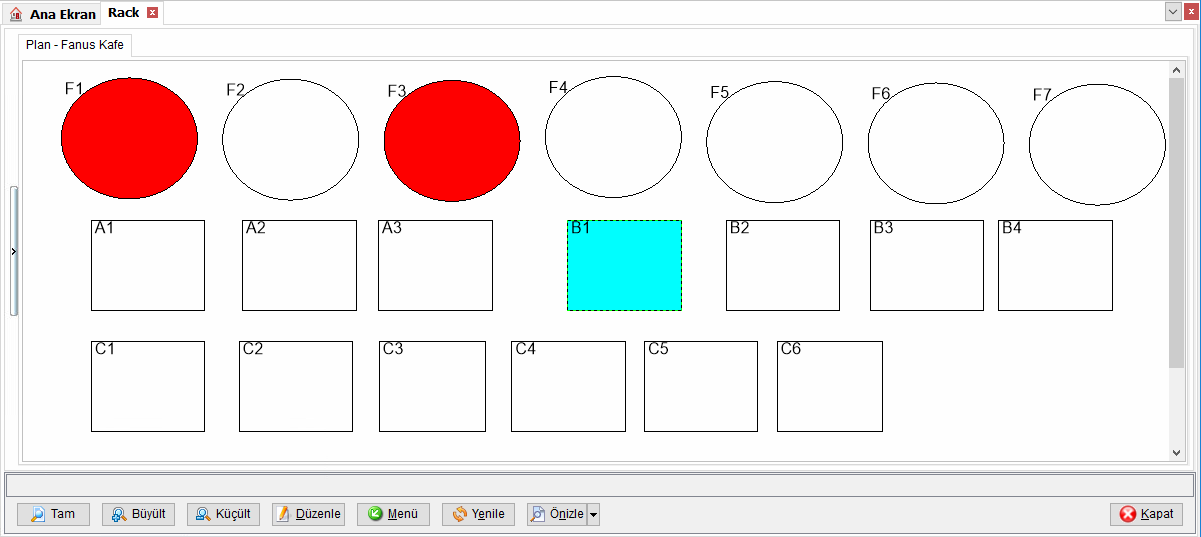The height and width of the screenshot is (537, 1201).
Task: Select the cyan table B1
Action: coord(624,265)
